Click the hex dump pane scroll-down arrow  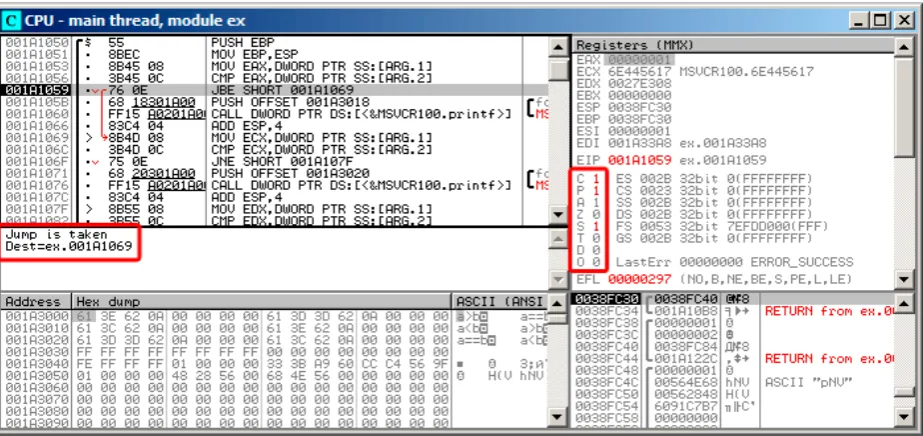[557, 417]
